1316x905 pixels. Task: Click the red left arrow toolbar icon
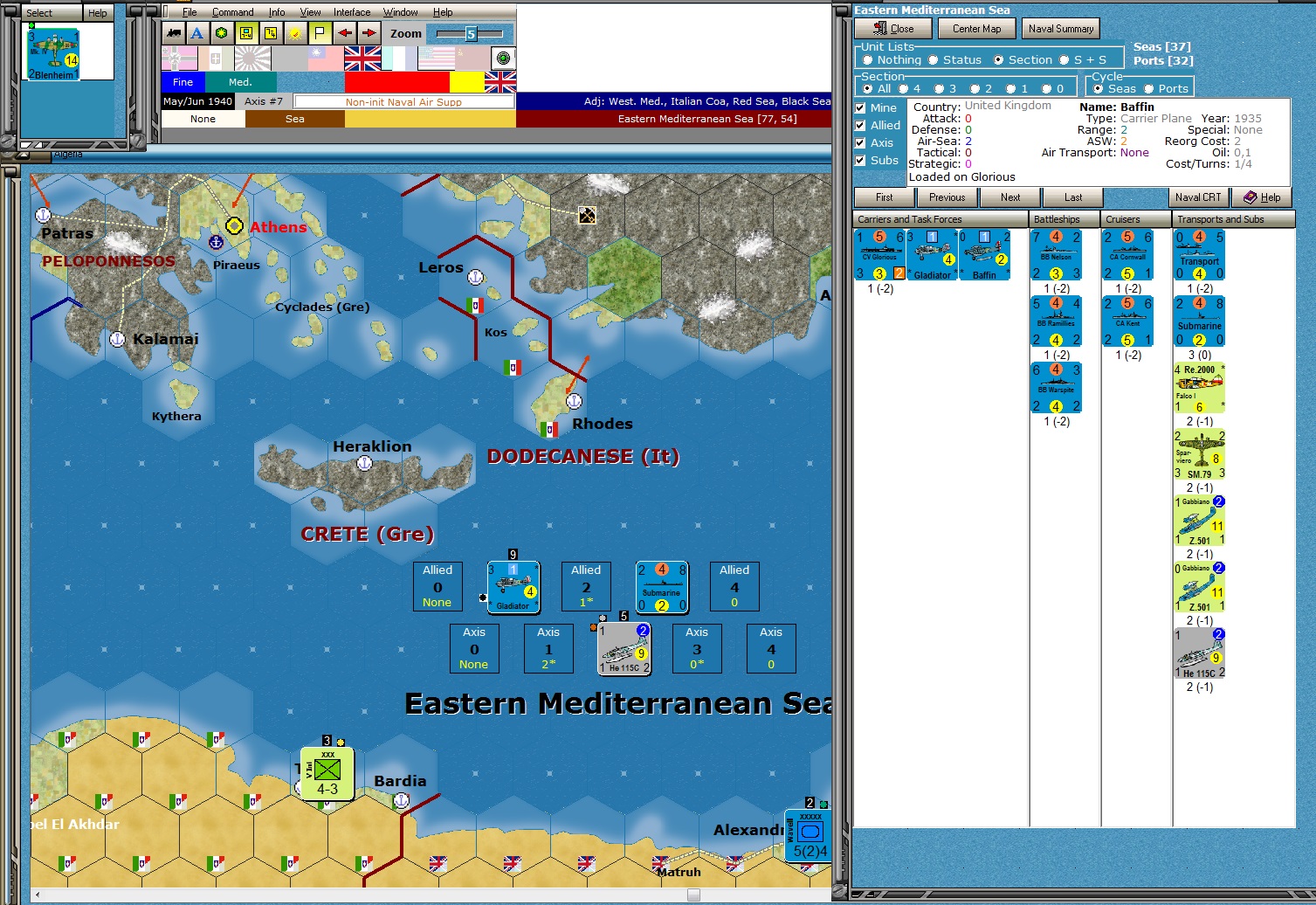point(344,33)
